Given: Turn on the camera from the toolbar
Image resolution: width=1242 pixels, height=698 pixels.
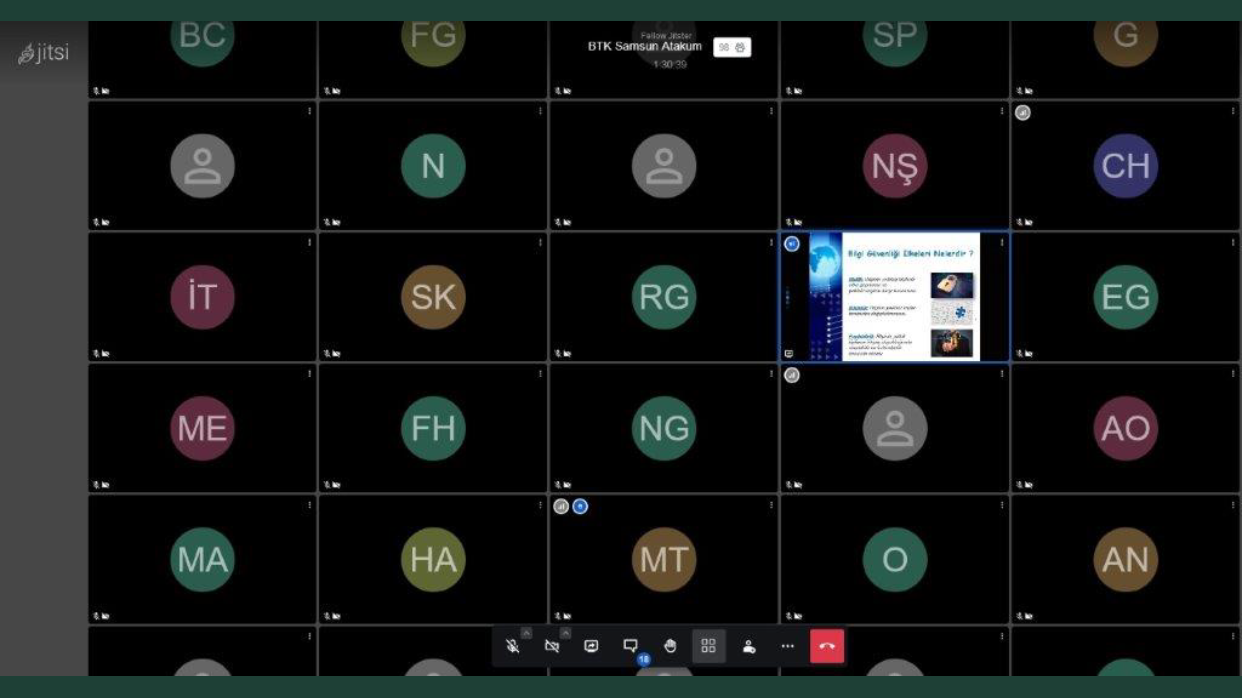Looking at the screenshot, I should [x=552, y=646].
